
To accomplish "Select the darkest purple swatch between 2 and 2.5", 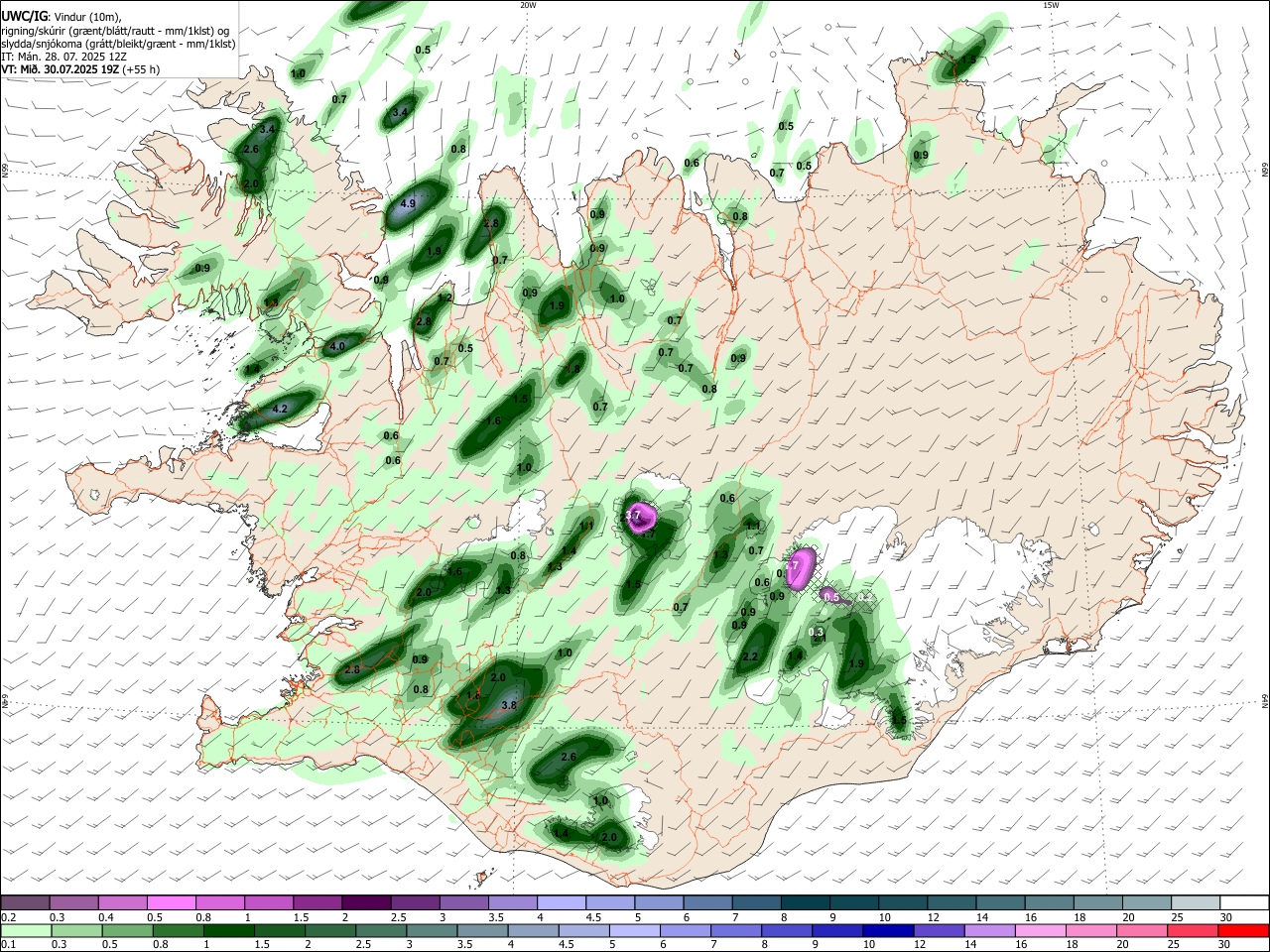I will 366,903.
